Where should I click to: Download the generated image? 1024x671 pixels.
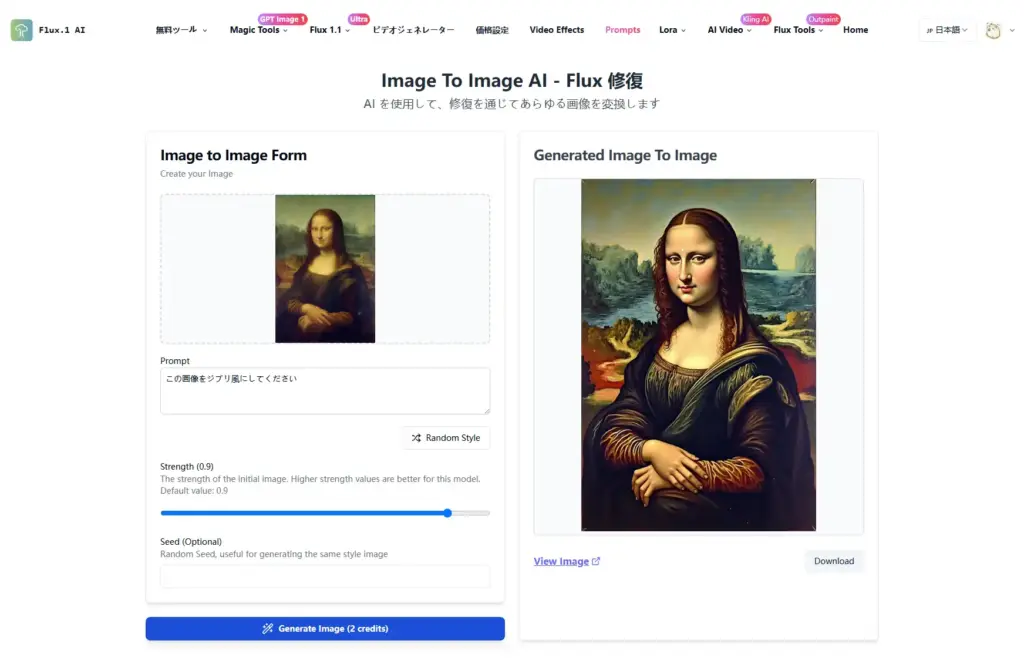834,561
